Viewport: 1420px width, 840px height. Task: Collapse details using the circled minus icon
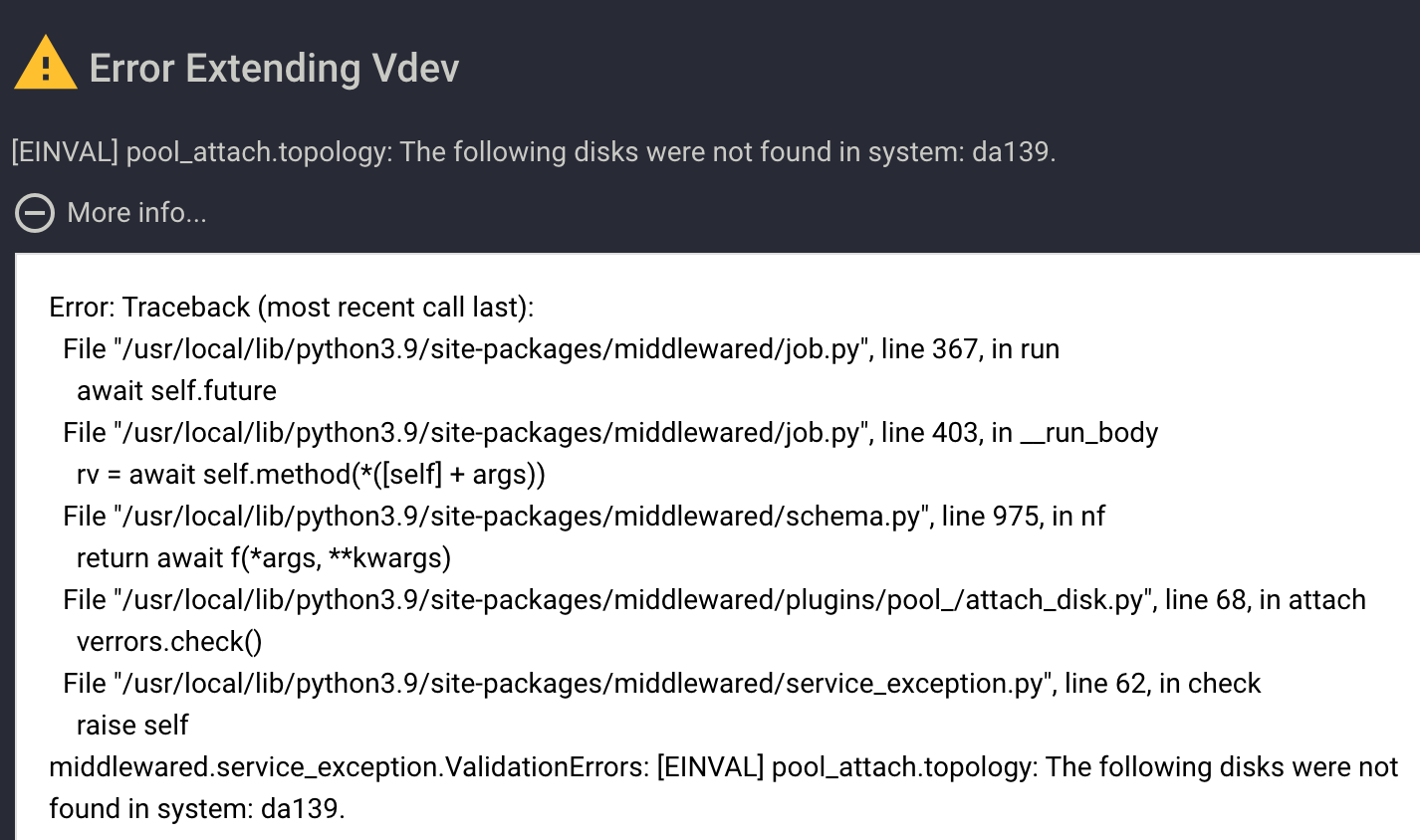coord(35,213)
